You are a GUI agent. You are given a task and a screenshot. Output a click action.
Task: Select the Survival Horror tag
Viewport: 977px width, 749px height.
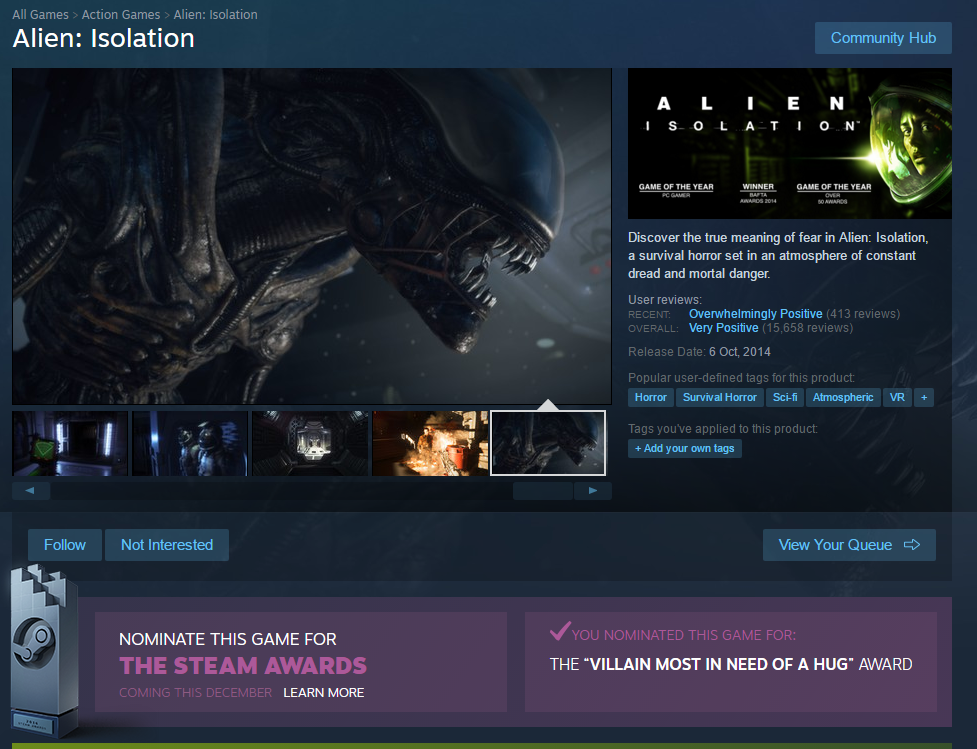click(x=719, y=398)
